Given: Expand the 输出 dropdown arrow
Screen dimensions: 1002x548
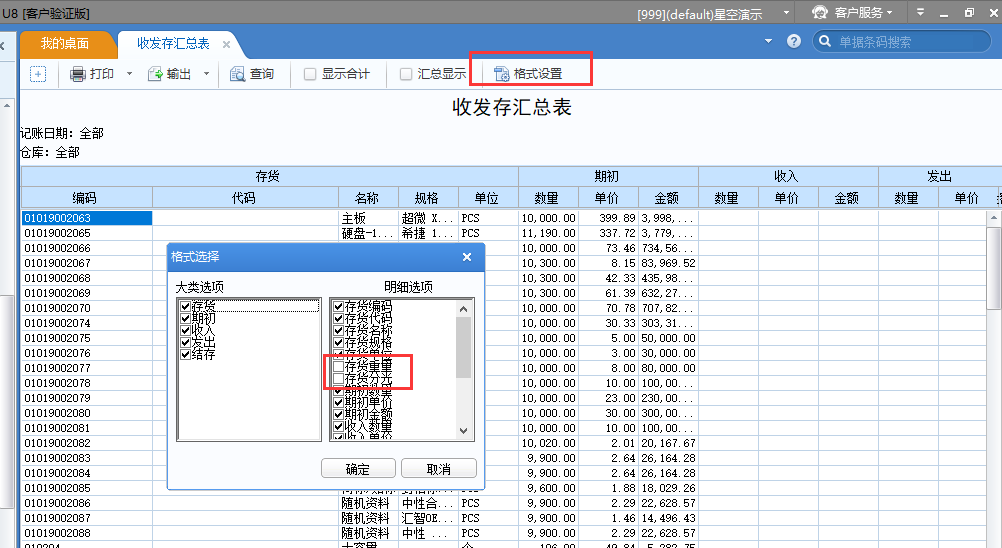Looking at the screenshot, I should click(206, 74).
